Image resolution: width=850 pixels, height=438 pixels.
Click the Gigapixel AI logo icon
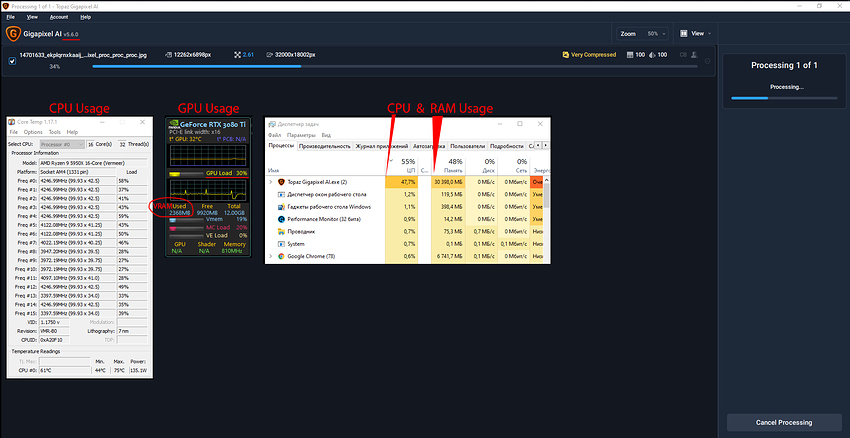click(x=12, y=34)
